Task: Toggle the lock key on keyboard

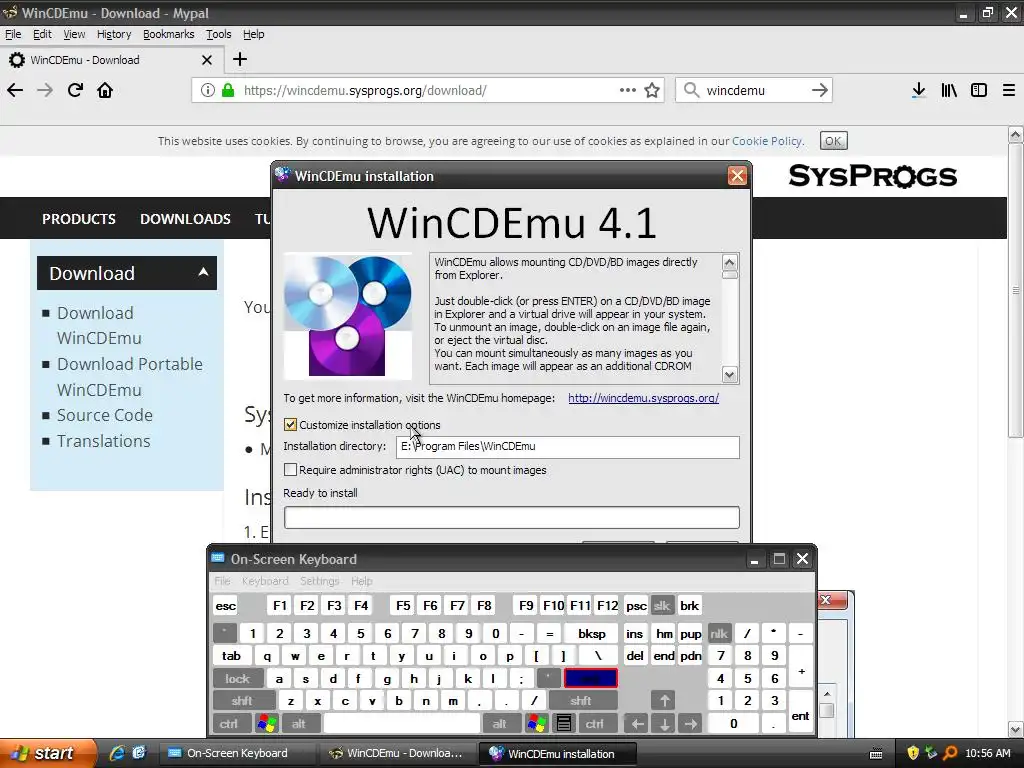Action: click(238, 679)
